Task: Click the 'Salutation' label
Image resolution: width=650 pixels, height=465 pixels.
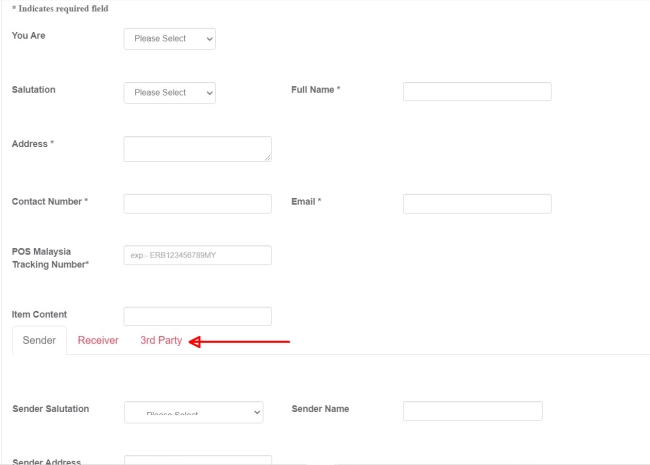Action: pyautogui.click(x=34, y=90)
